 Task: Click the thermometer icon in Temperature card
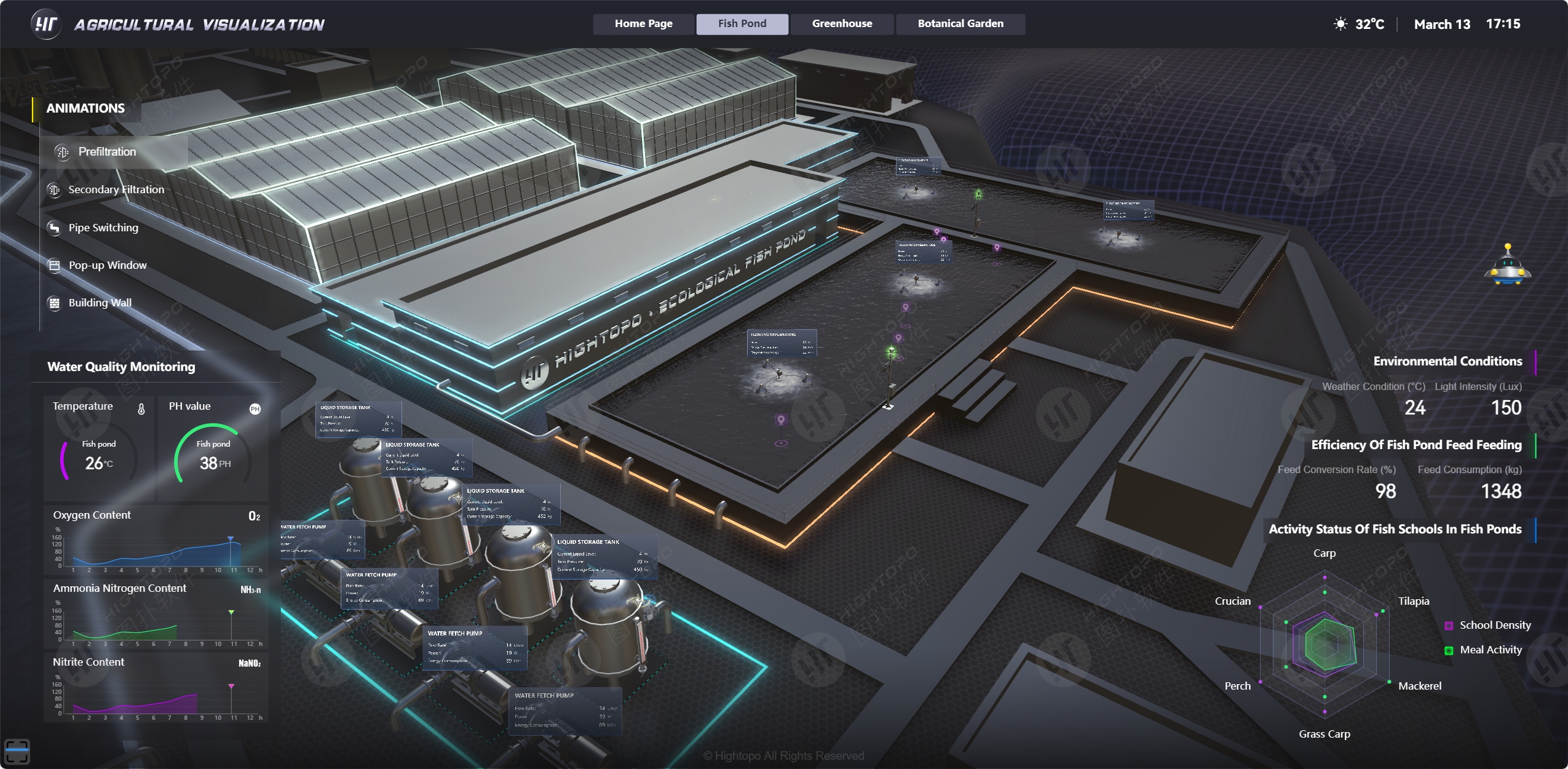point(141,409)
